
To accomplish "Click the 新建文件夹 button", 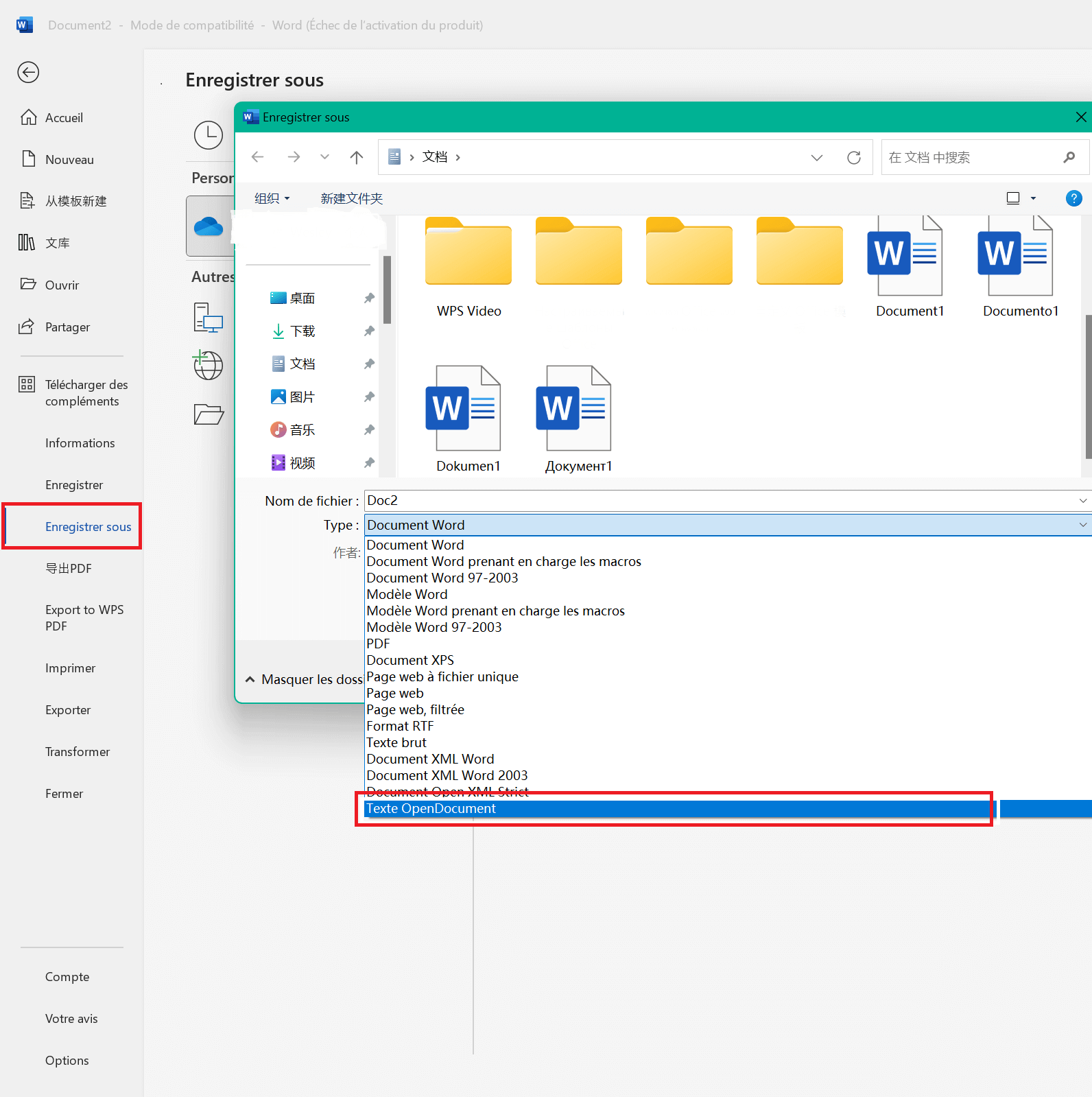I will click(352, 198).
